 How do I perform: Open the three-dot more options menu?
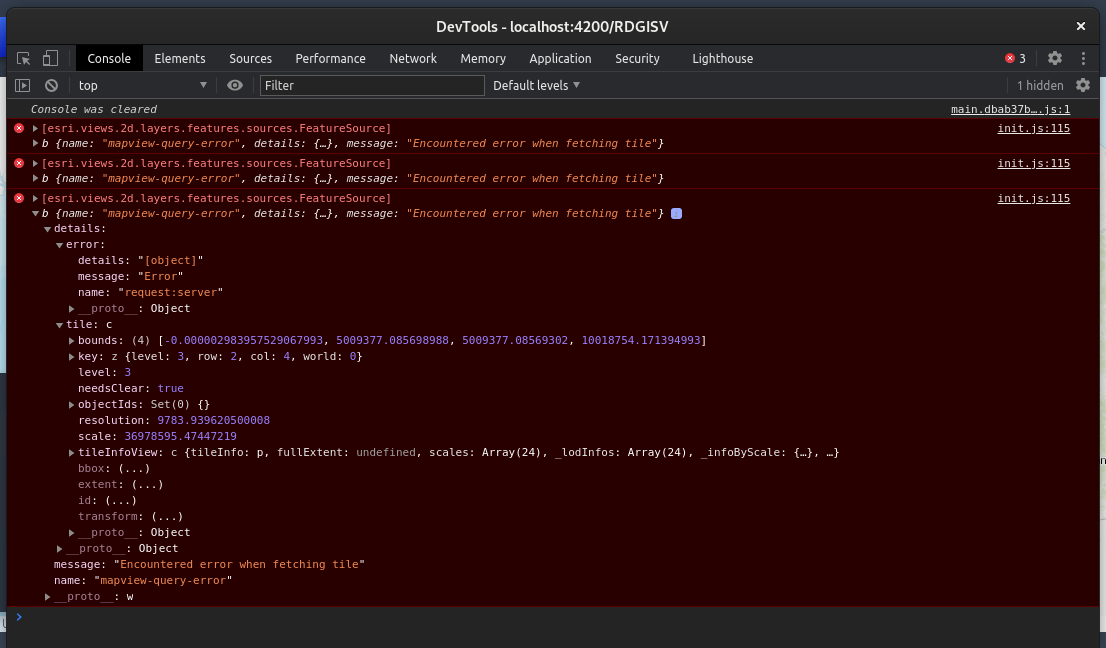[1083, 59]
